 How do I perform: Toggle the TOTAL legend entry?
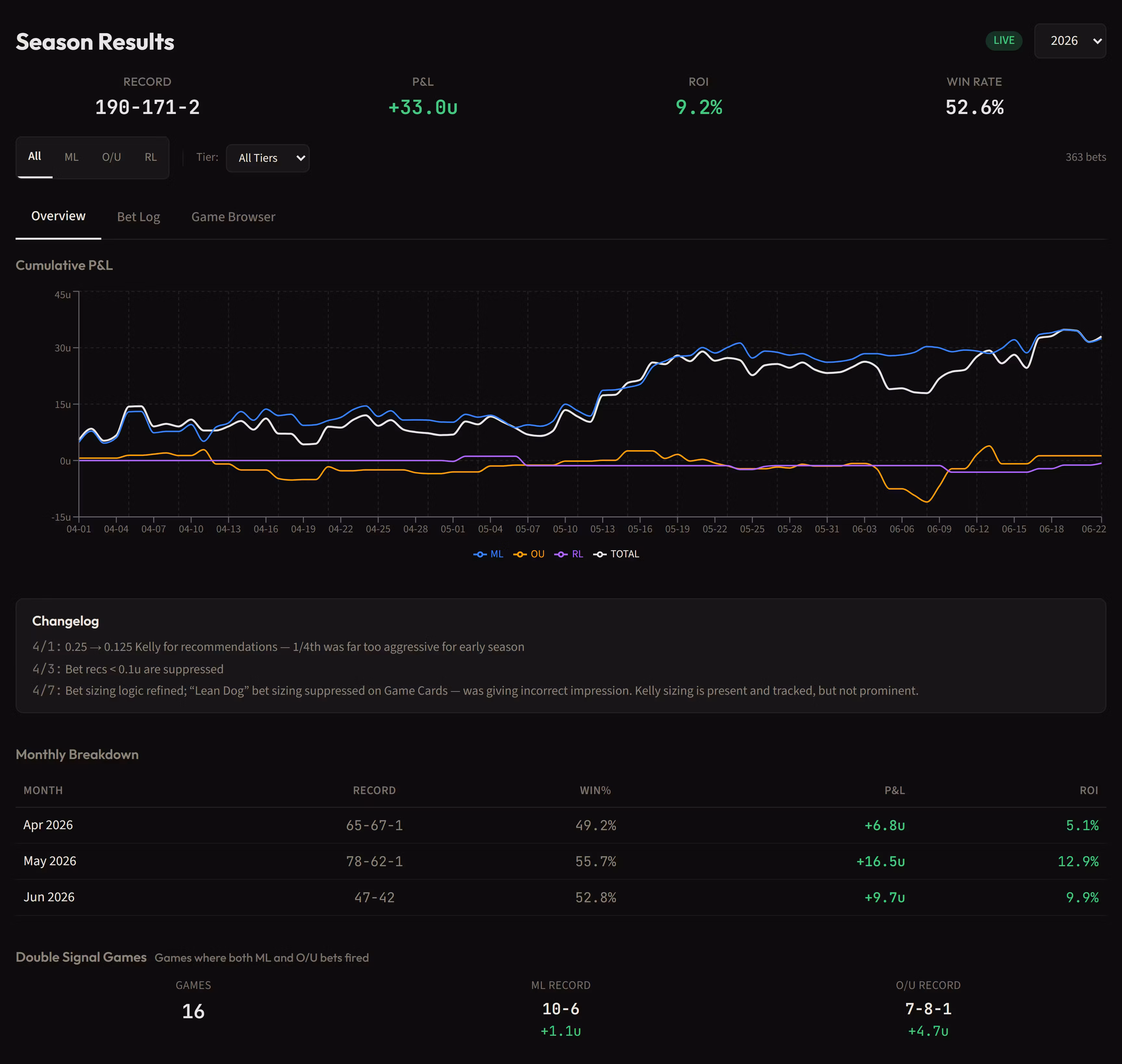coord(616,554)
